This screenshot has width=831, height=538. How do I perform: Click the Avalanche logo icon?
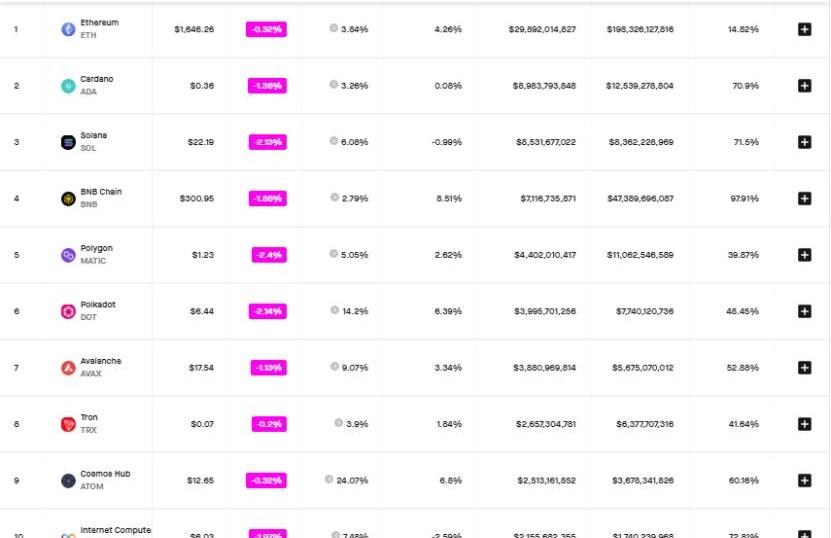68,368
